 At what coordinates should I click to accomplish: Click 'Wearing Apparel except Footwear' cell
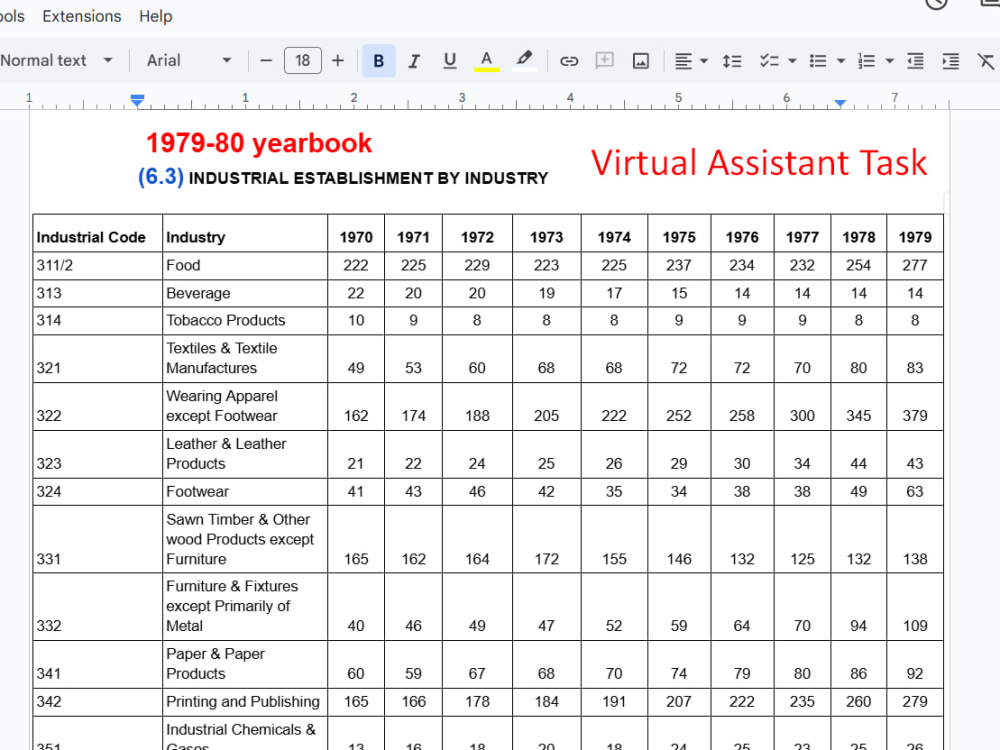point(245,406)
